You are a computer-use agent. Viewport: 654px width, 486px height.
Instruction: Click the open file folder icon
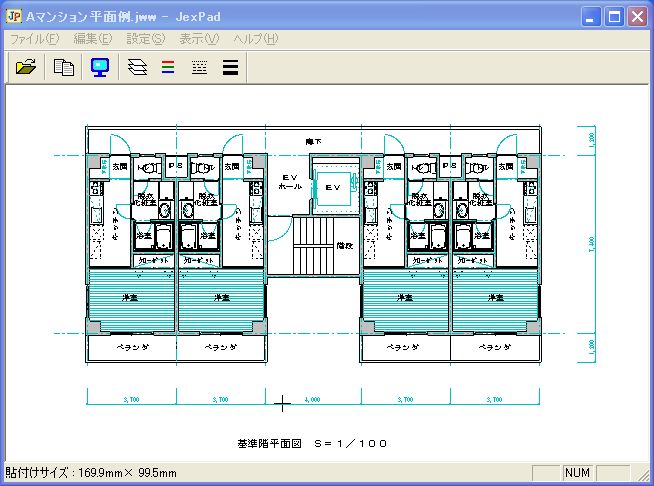pos(26,67)
